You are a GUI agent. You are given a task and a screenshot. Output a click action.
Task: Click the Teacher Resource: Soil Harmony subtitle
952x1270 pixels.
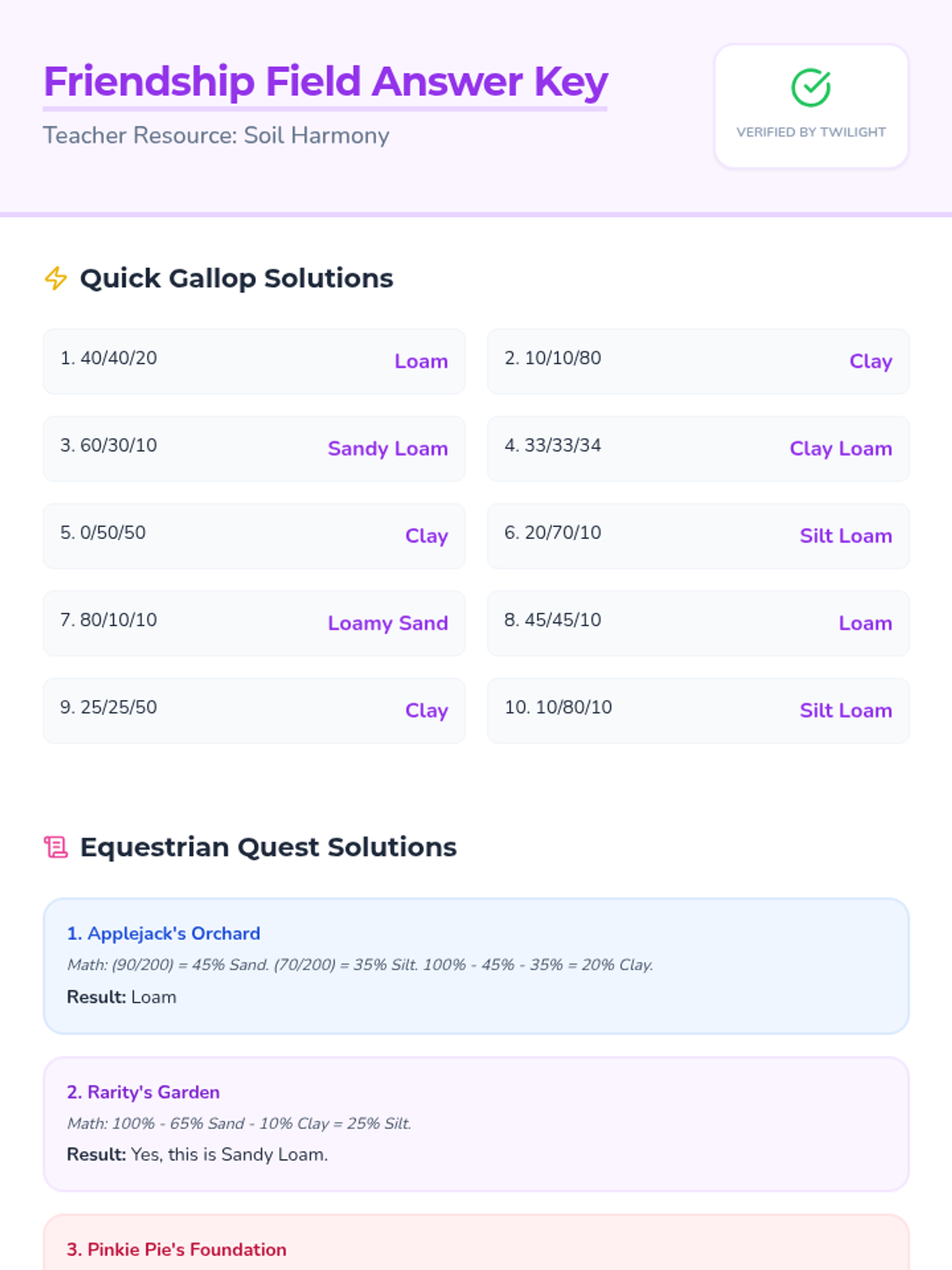[216, 136]
